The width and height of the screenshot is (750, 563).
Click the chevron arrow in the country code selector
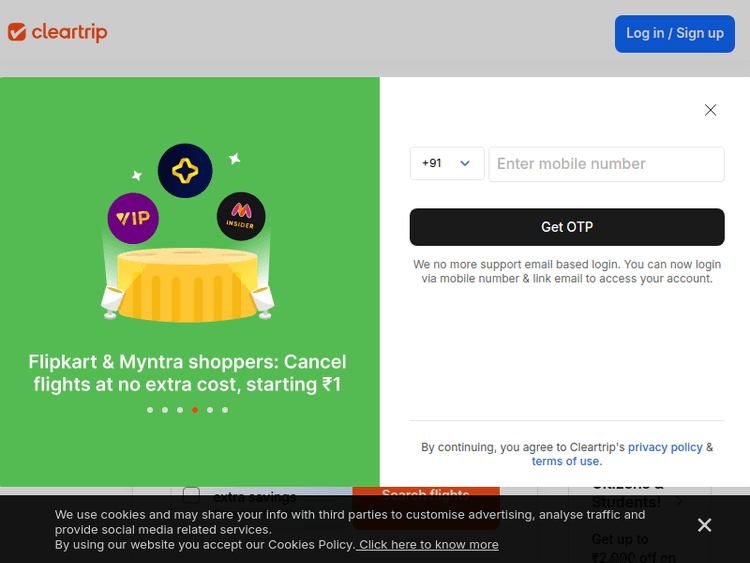pyautogui.click(x=465, y=163)
